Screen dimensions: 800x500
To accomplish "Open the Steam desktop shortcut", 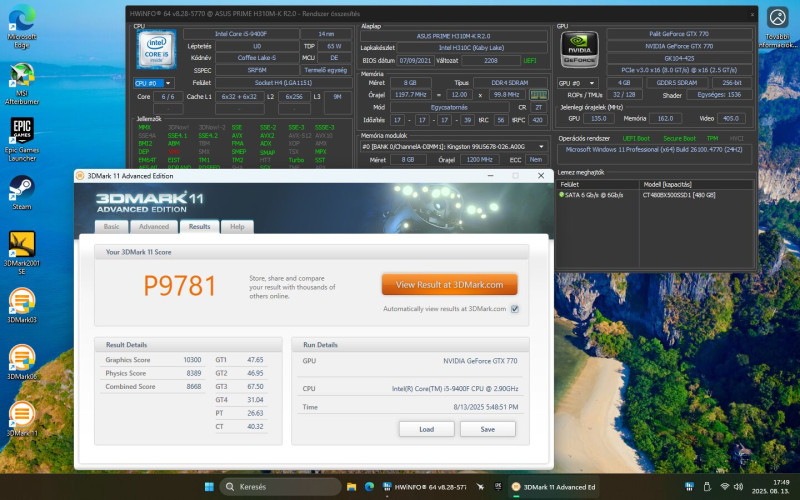I will tap(22, 193).
